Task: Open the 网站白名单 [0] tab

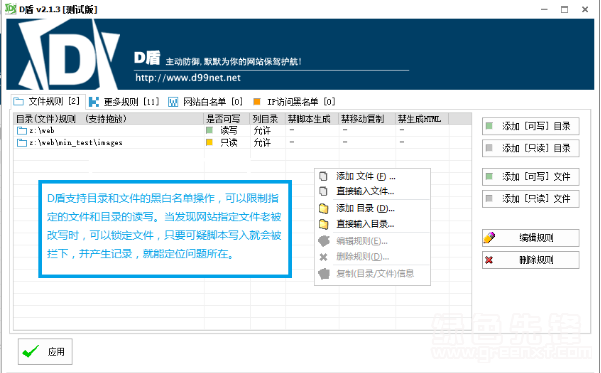Action: point(205,102)
